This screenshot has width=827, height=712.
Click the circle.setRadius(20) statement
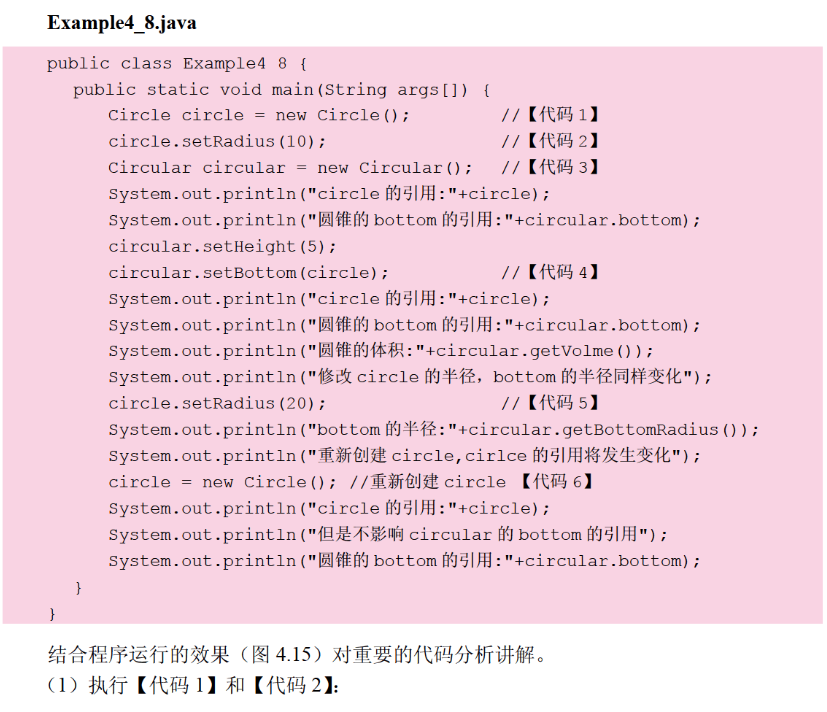click(x=217, y=403)
